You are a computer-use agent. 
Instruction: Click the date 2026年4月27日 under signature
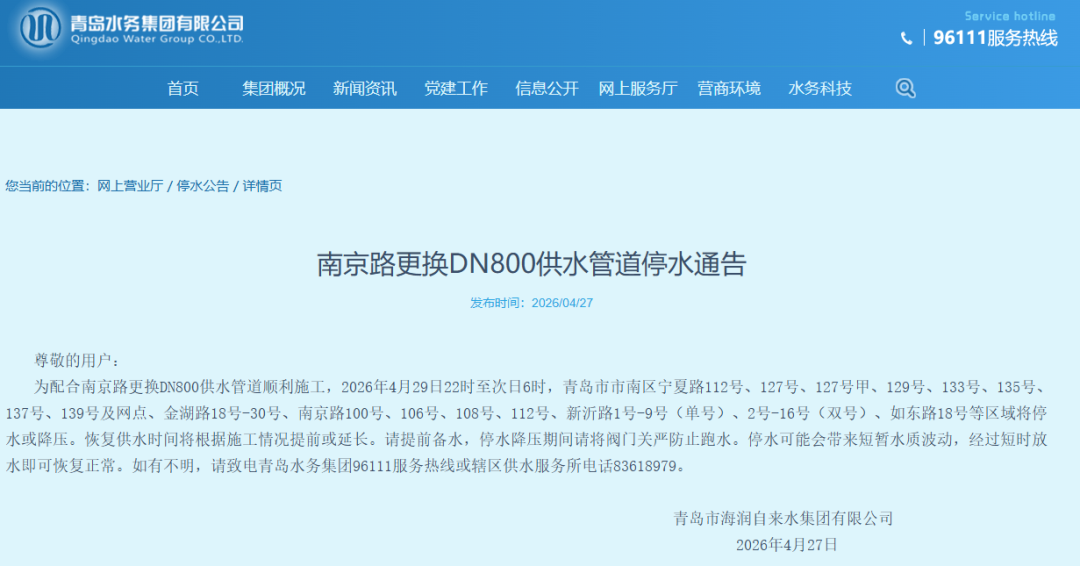787,545
